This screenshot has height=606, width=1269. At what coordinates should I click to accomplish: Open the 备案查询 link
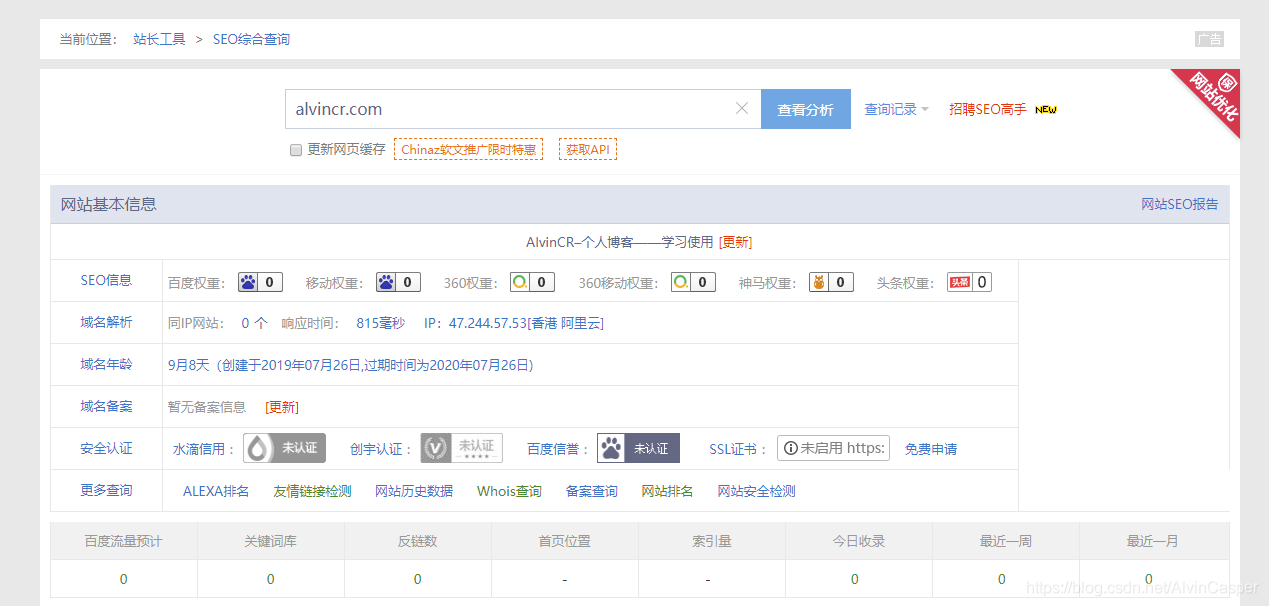(592, 491)
